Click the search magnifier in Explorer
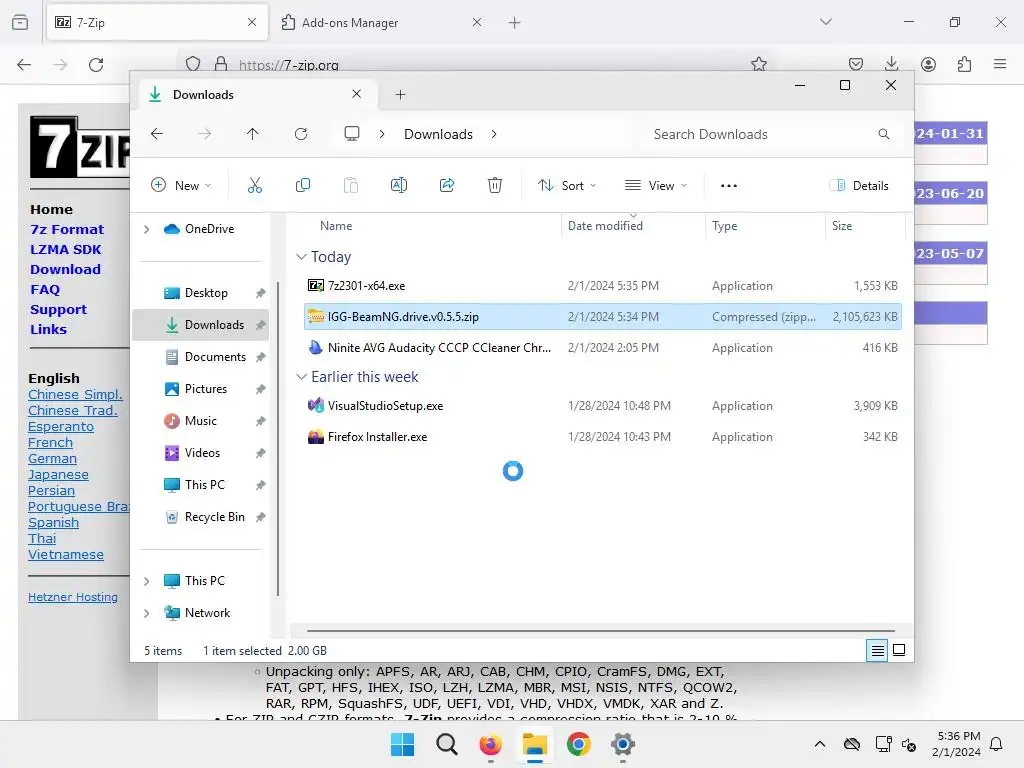This screenshot has width=1024, height=768. pos(884,134)
